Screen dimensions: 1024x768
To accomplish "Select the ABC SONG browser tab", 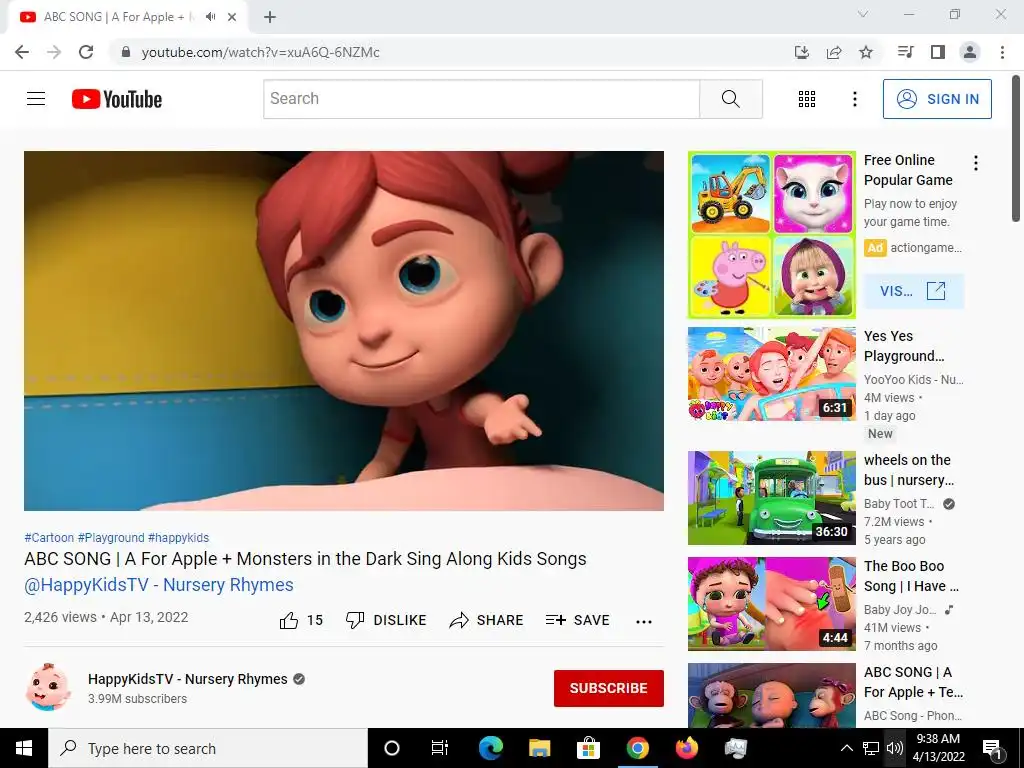I will 127,17.
